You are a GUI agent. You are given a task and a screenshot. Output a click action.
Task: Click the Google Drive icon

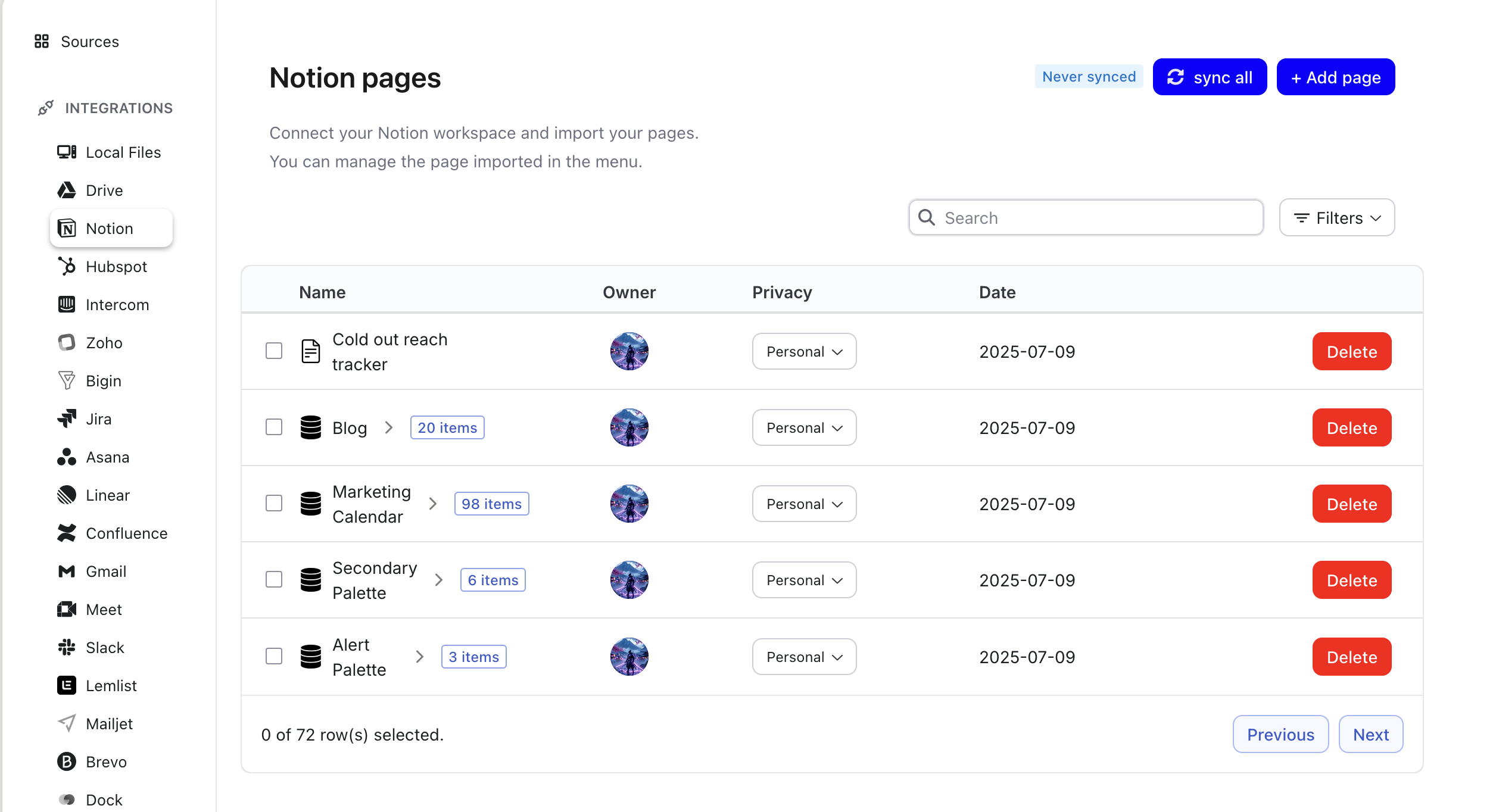(67, 190)
